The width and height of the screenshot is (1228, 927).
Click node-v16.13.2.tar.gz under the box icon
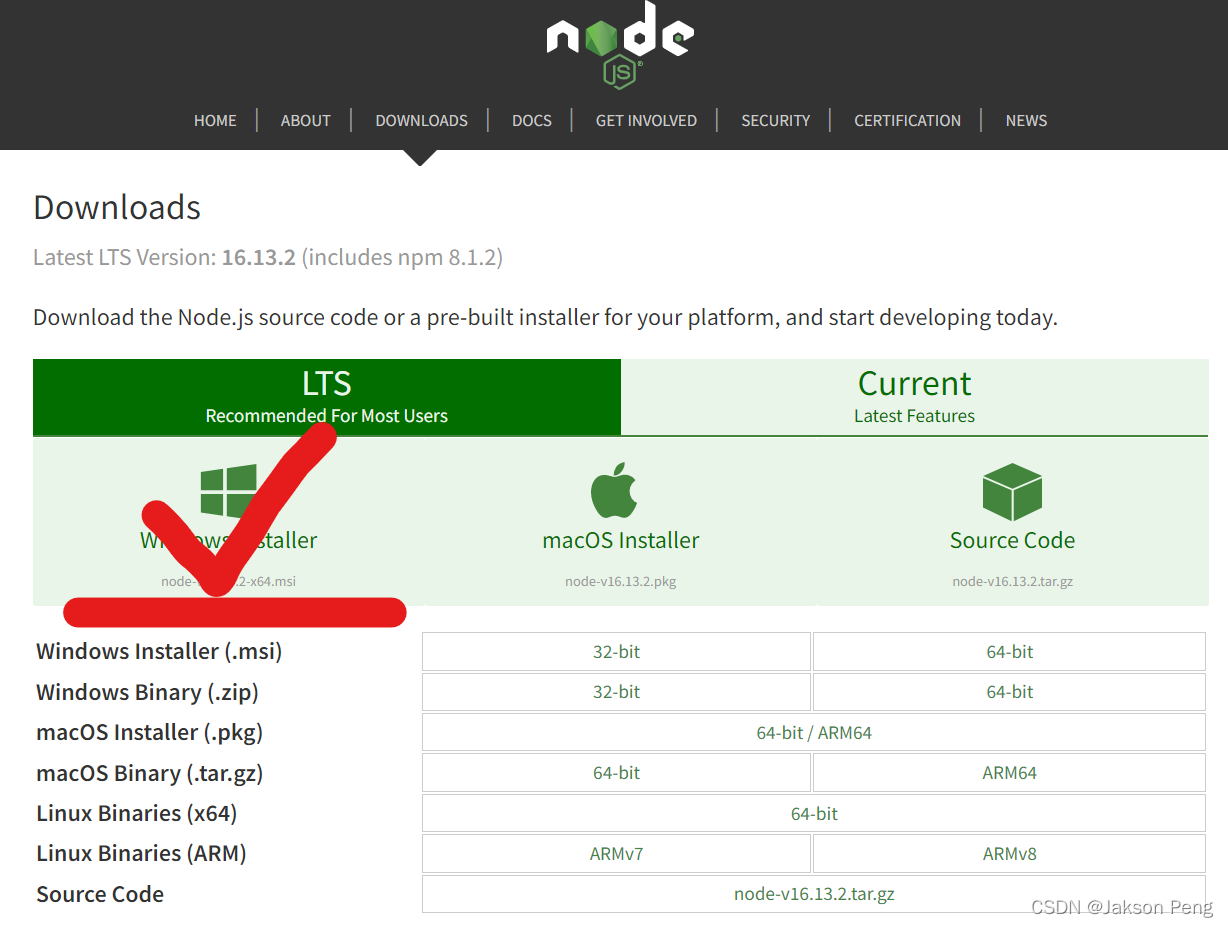pos(1012,581)
